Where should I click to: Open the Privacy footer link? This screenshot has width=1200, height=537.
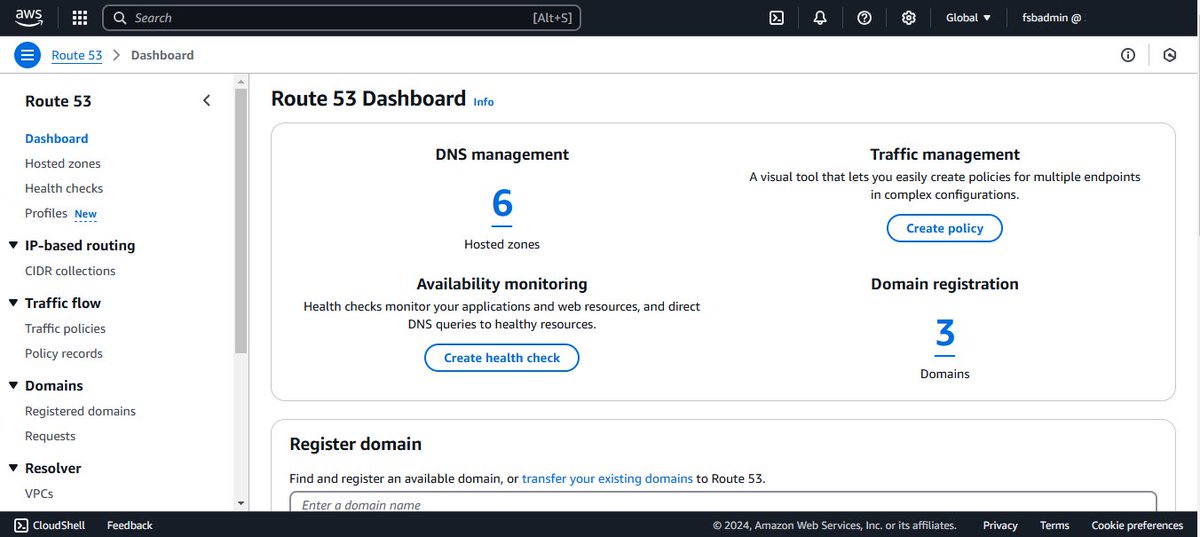tap(1000, 525)
